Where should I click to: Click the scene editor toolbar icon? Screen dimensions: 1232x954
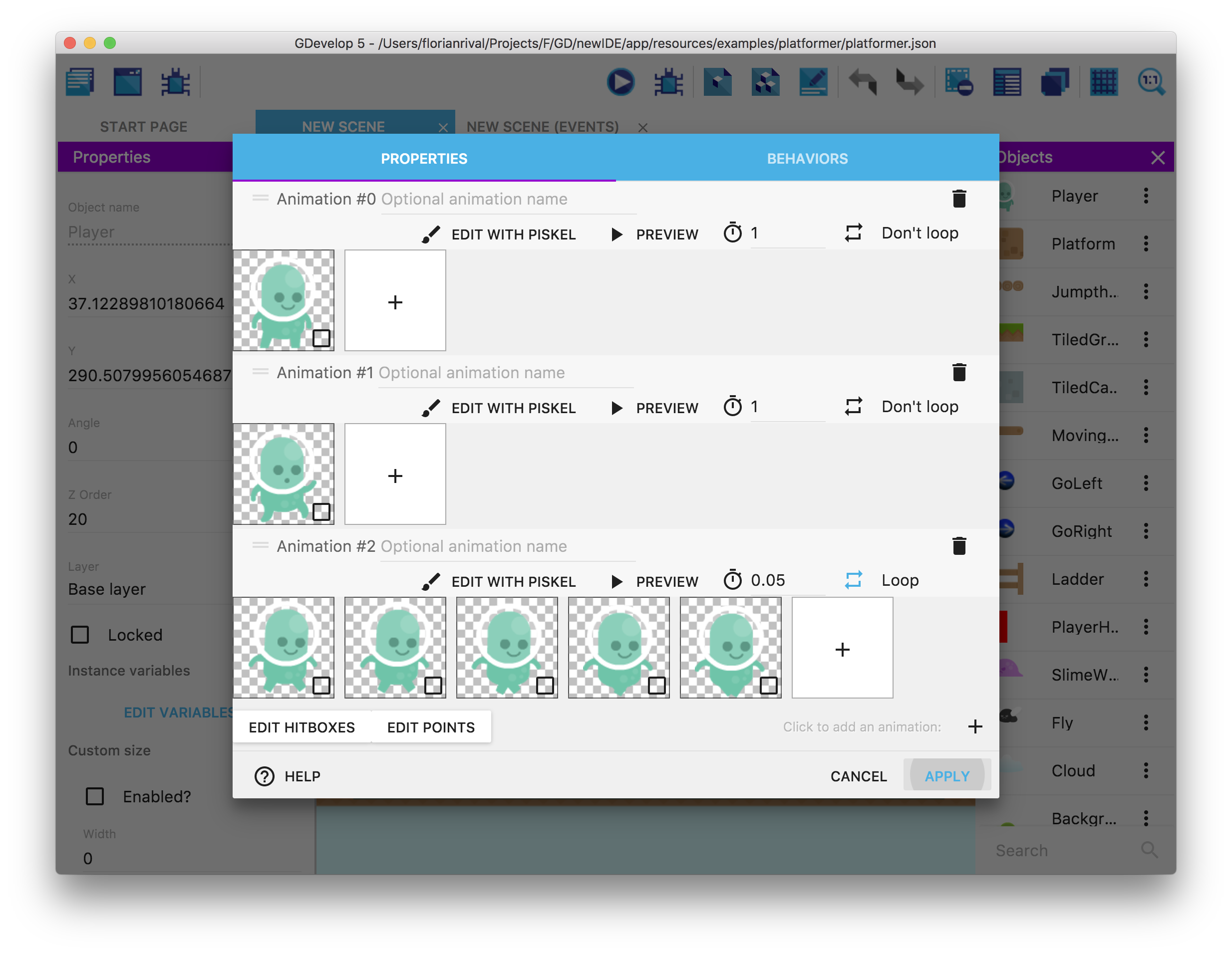(x=127, y=82)
